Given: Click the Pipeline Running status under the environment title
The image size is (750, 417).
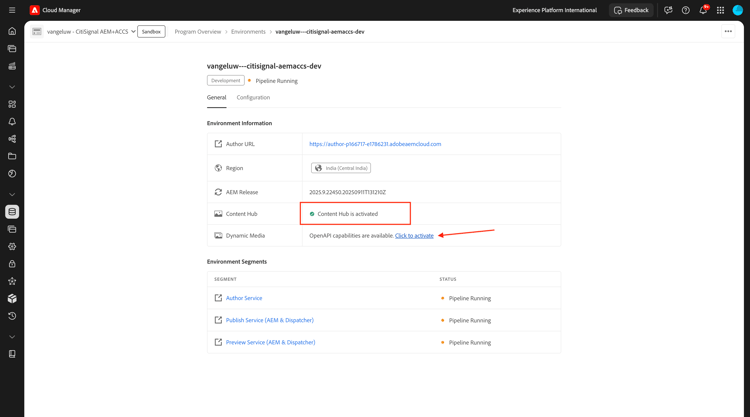Looking at the screenshot, I should 276,81.
